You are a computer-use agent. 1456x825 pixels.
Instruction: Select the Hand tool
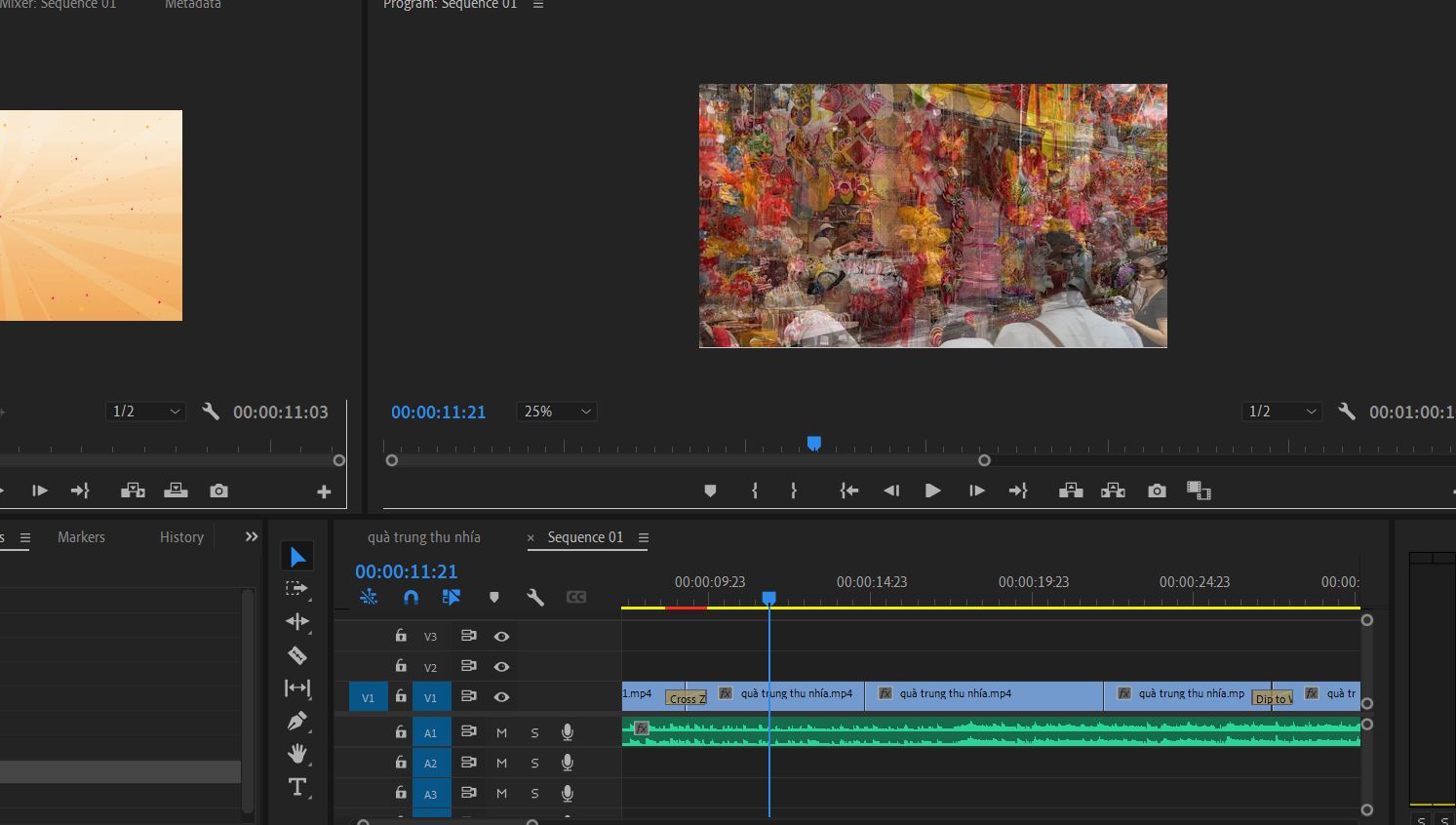pyautogui.click(x=297, y=753)
